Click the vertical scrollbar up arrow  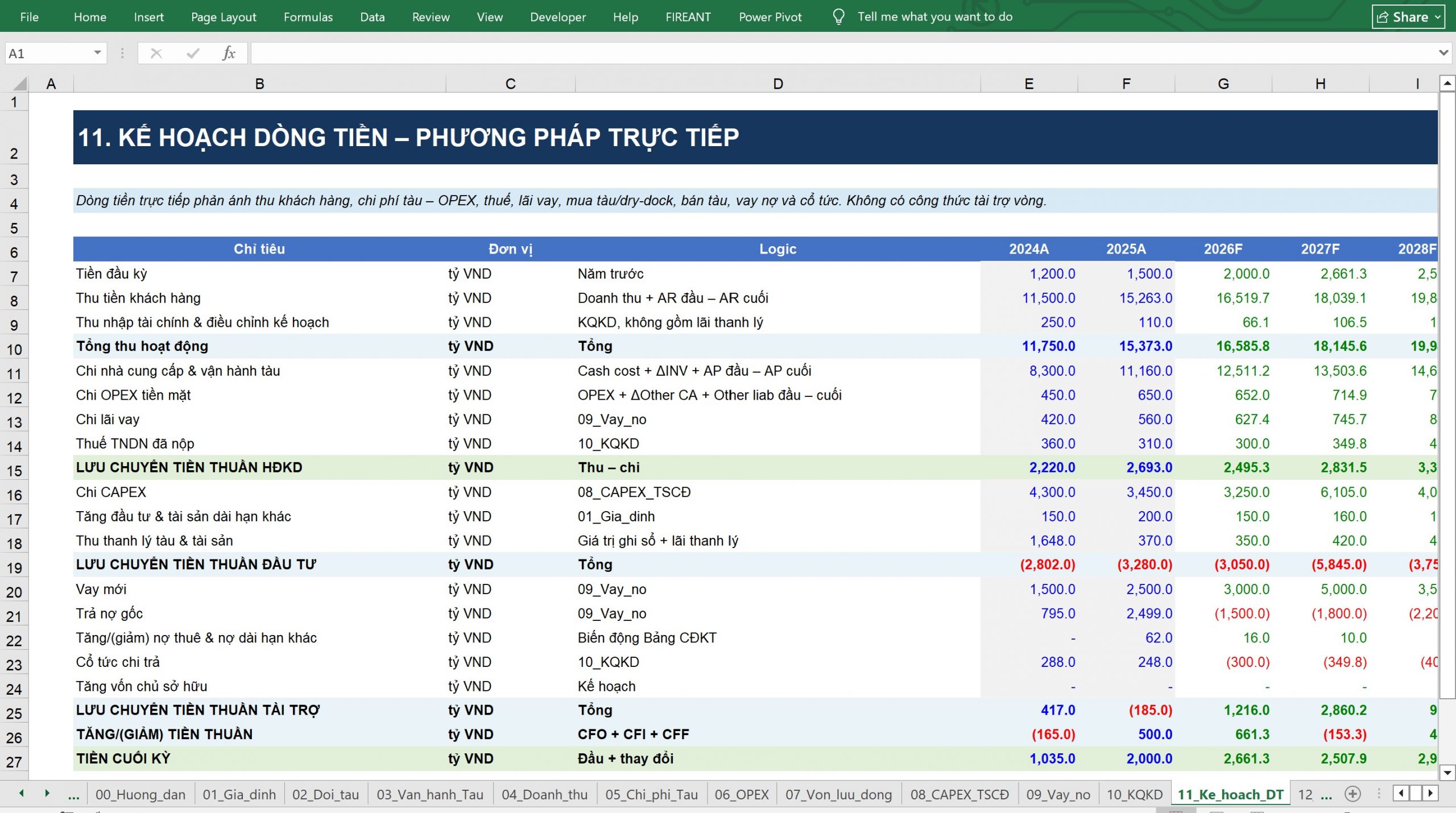coord(1447,84)
